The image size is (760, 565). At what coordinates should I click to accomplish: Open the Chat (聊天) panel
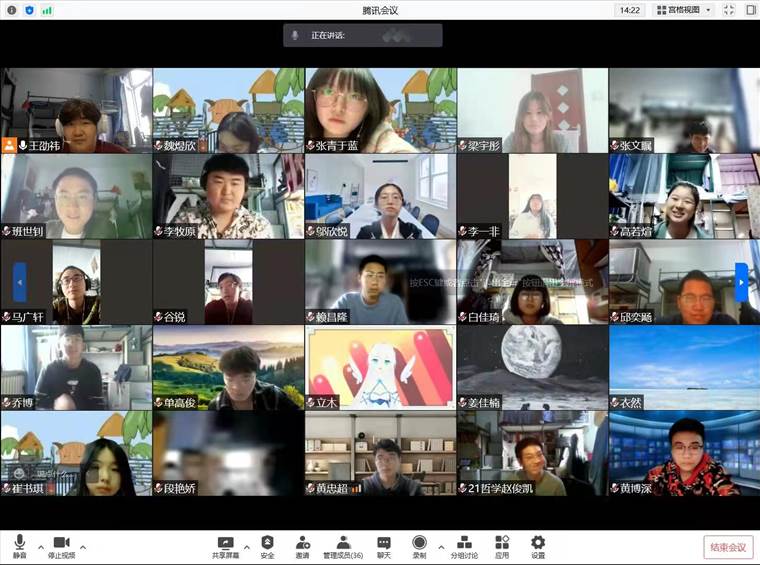coord(384,546)
